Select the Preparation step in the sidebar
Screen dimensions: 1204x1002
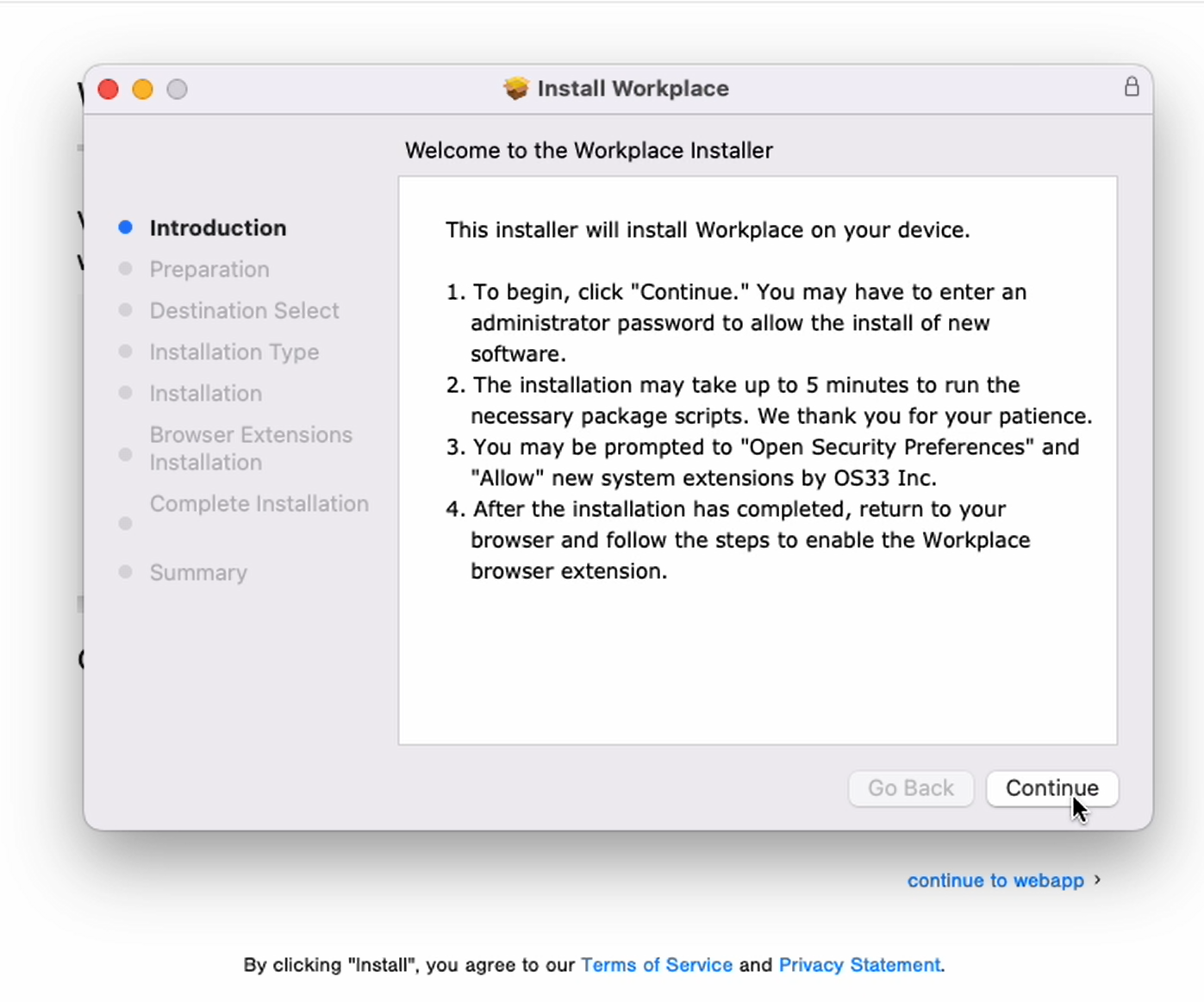click(209, 270)
